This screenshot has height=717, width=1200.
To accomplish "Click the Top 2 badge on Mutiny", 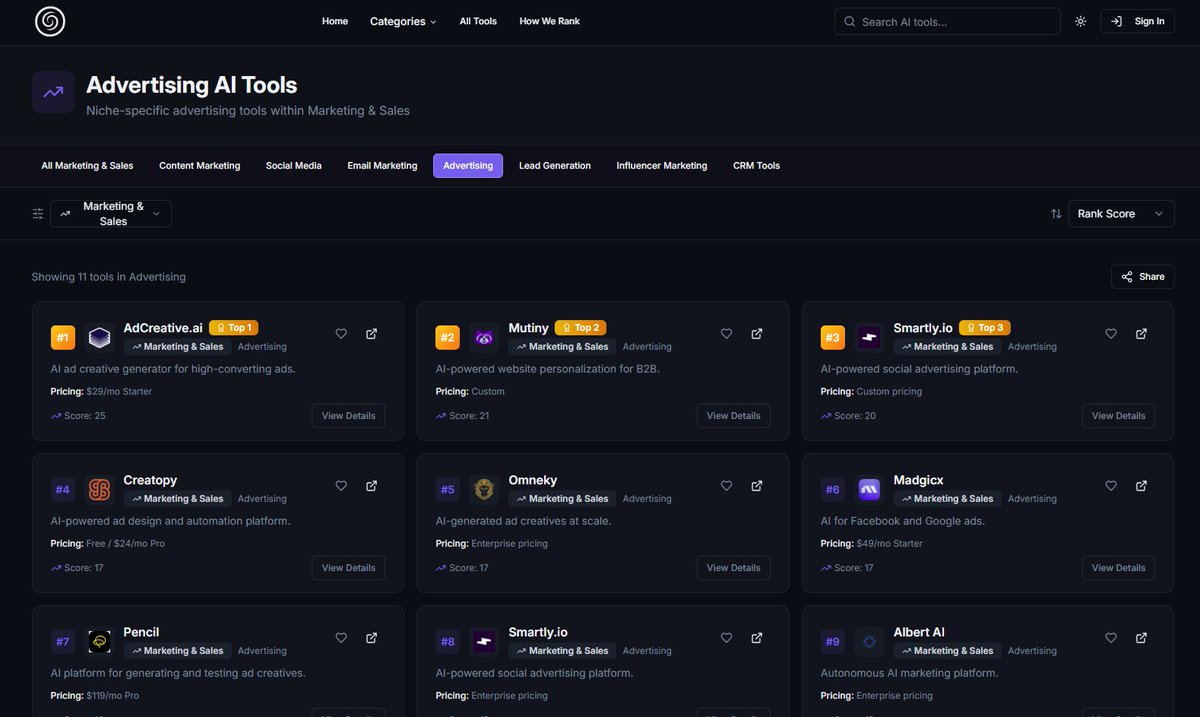I will (580, 327).
